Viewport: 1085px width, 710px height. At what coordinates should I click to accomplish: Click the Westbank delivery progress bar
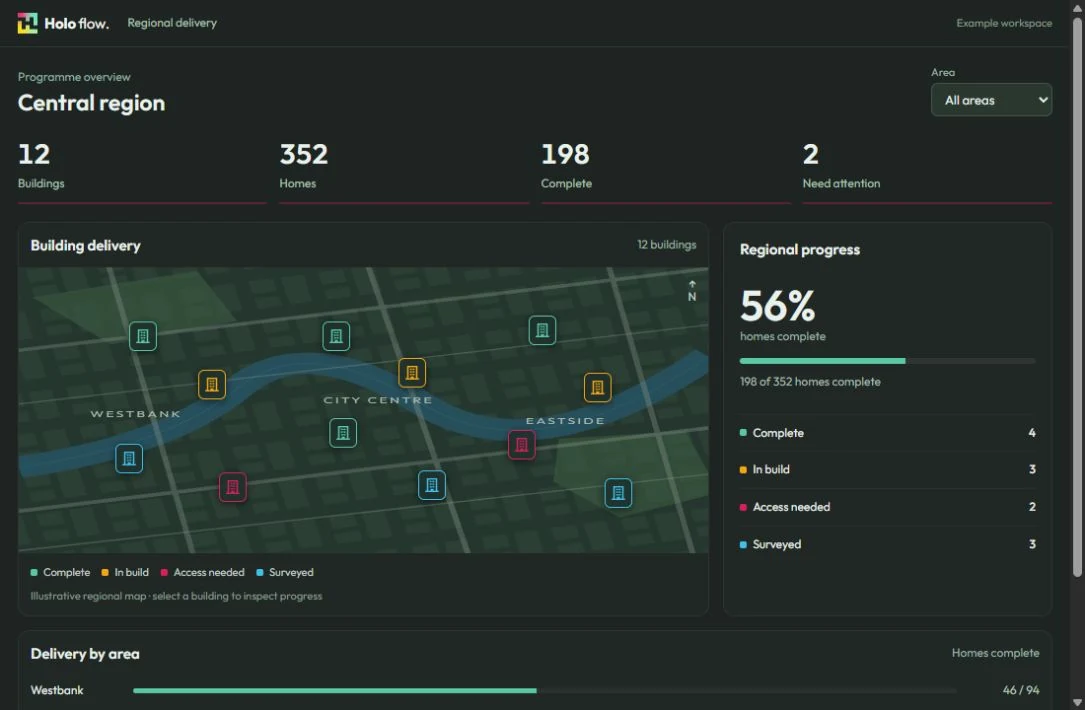tap(545, 691)
